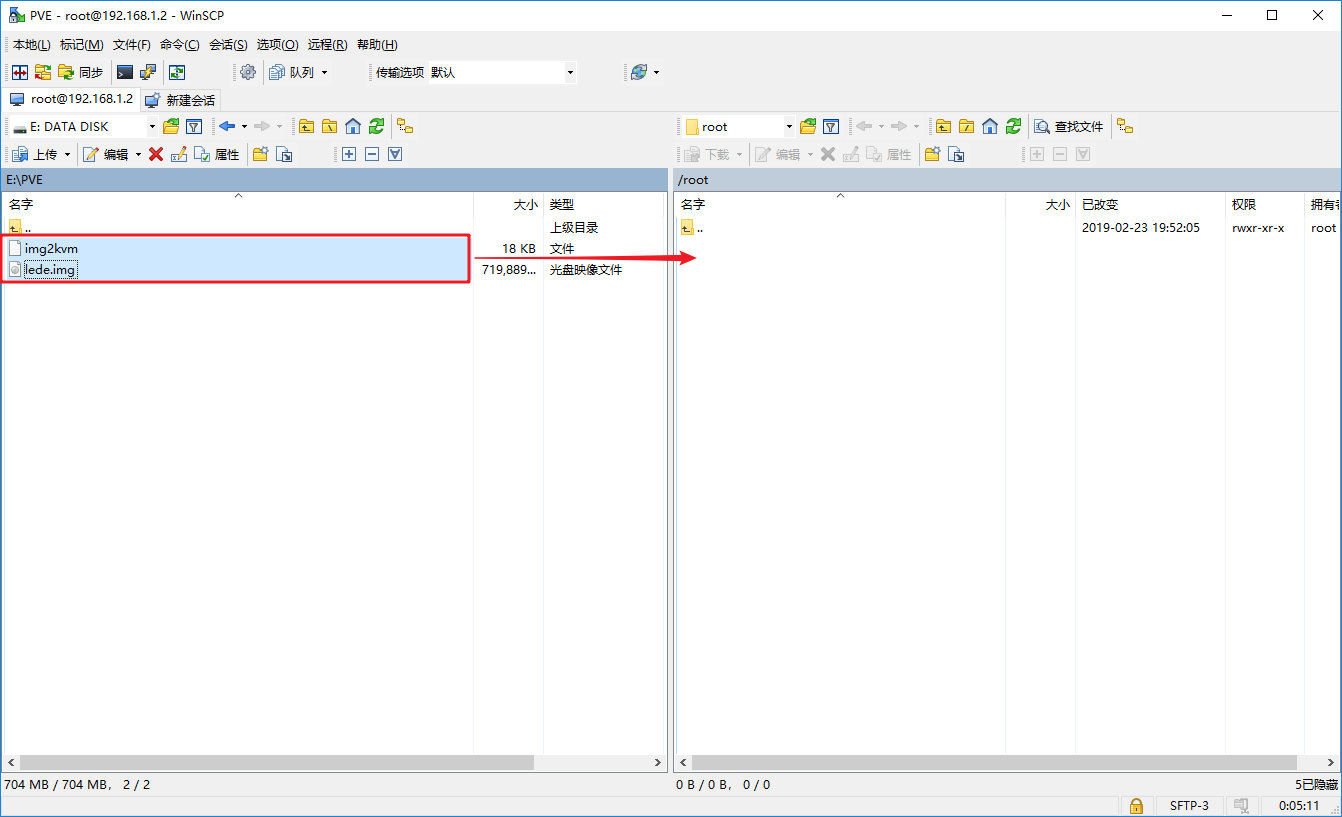Go to root directory in remote panel
Viewport: 1342px width, 817px height.
pos(966,127)
